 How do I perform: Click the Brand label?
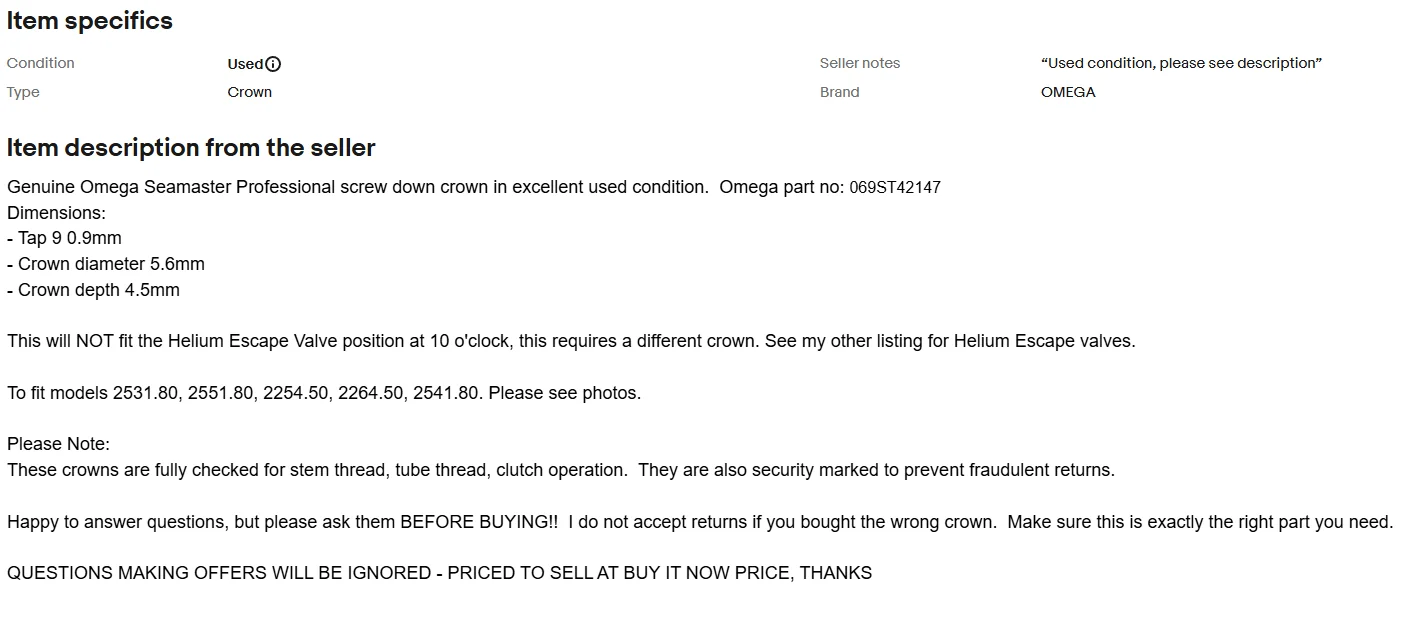point(839,92)
